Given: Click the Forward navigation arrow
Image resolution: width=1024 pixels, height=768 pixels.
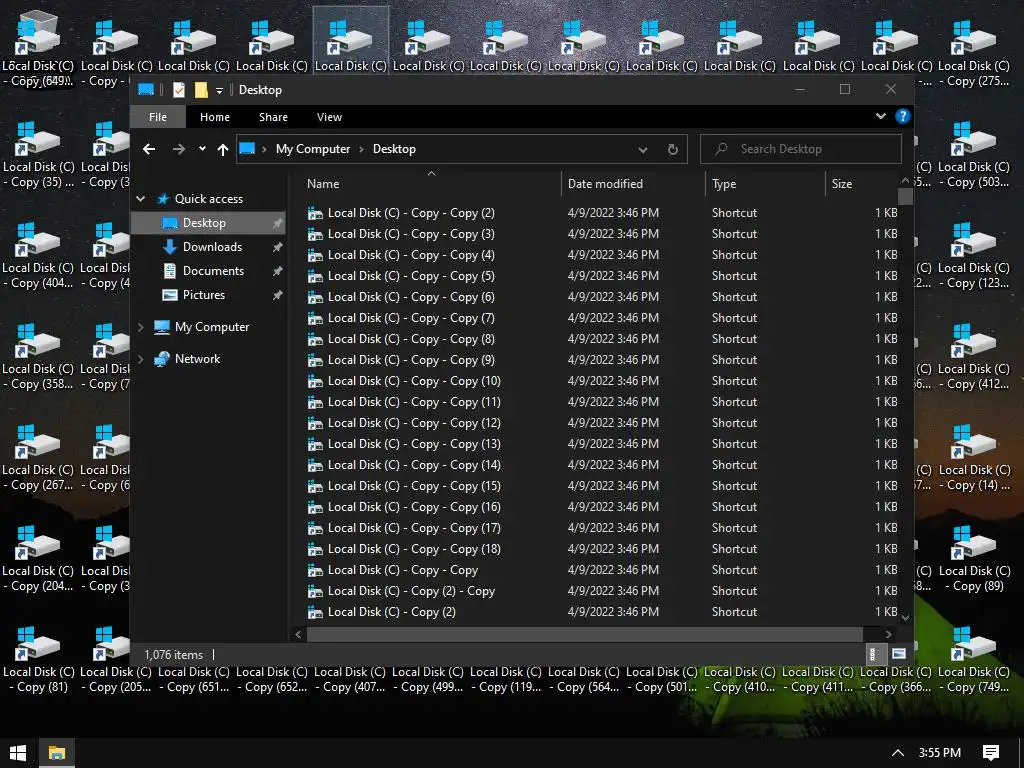Looking at the screenshot, I should pos(178,149).
